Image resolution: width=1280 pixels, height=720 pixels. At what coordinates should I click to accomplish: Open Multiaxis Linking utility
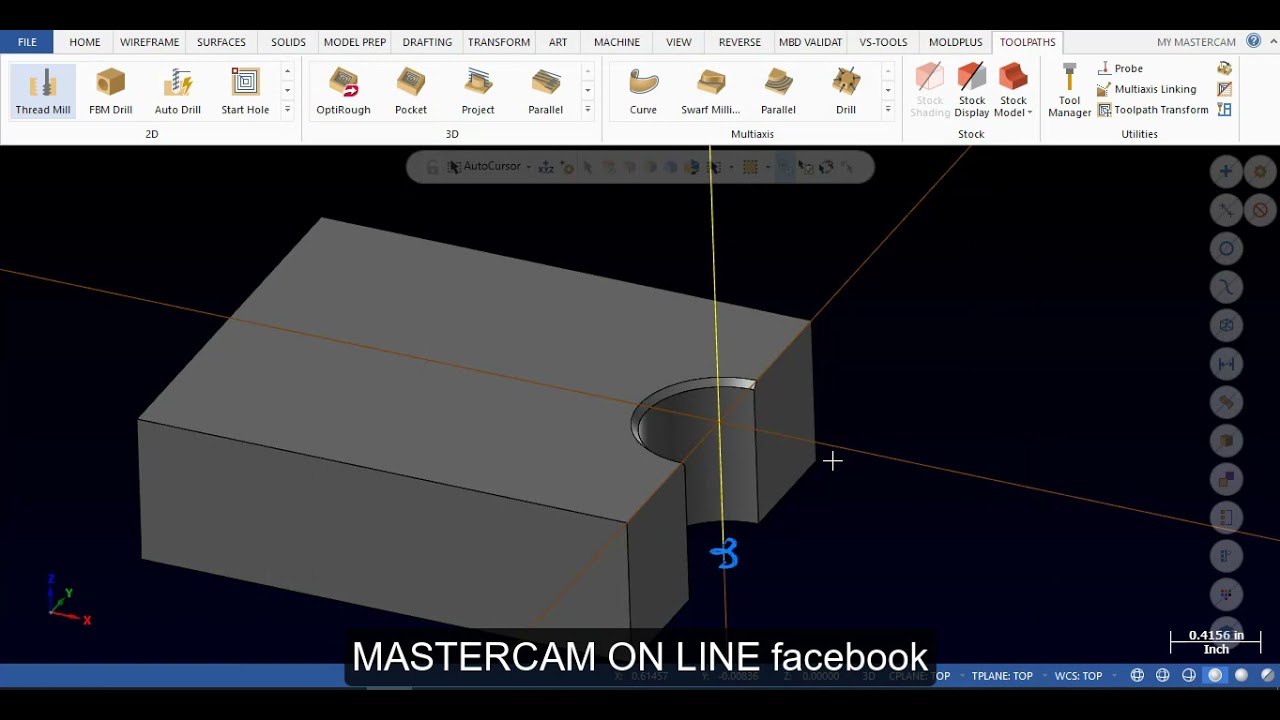1147,89
